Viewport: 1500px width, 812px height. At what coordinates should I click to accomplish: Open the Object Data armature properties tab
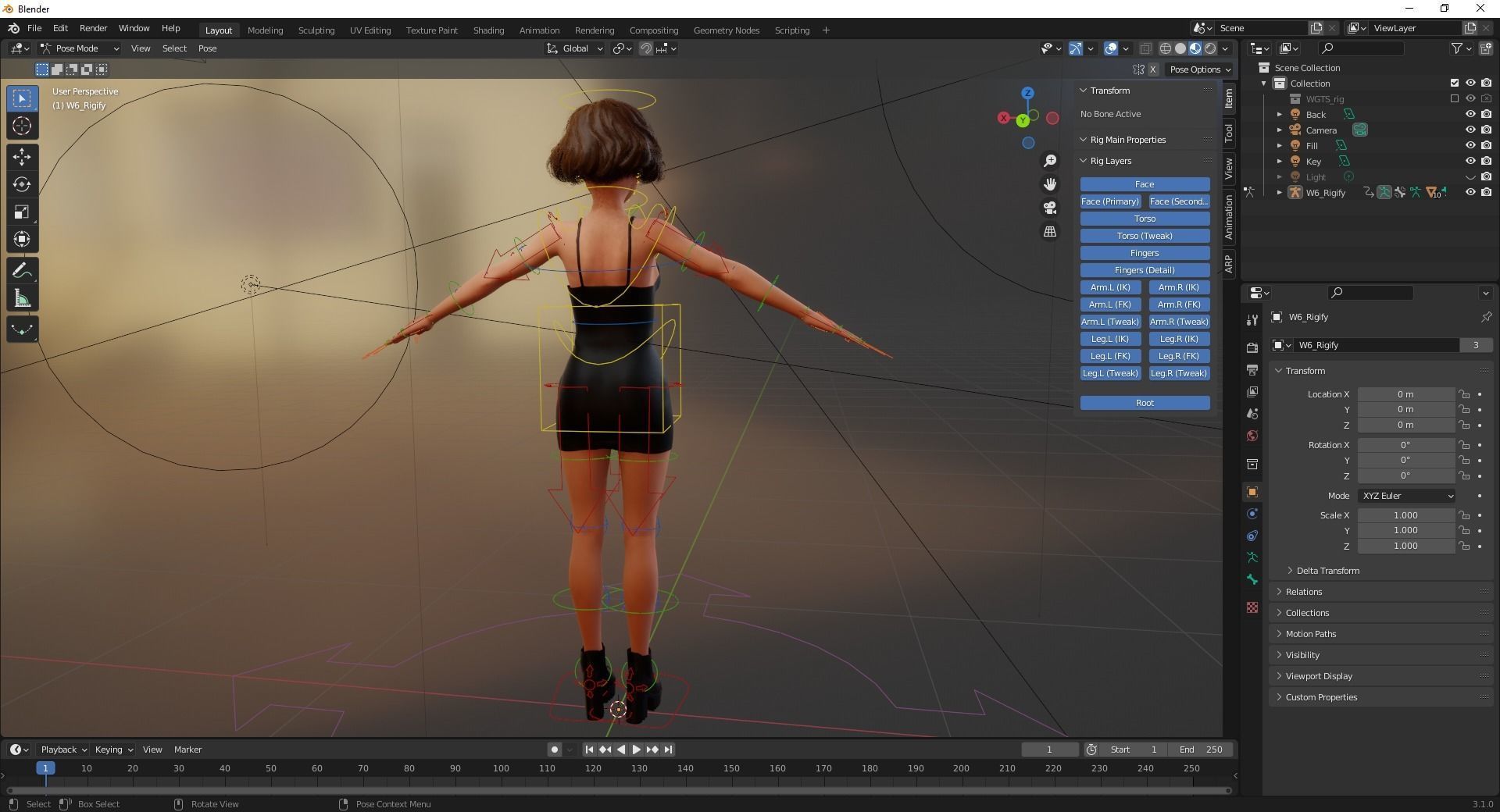(x=1252, y=557)
